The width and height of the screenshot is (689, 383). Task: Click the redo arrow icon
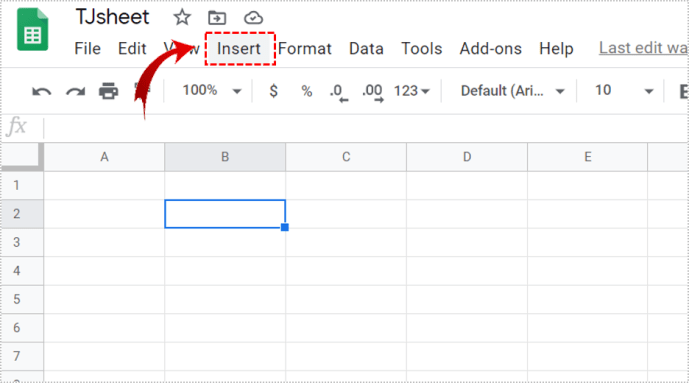tap(75, 91)
